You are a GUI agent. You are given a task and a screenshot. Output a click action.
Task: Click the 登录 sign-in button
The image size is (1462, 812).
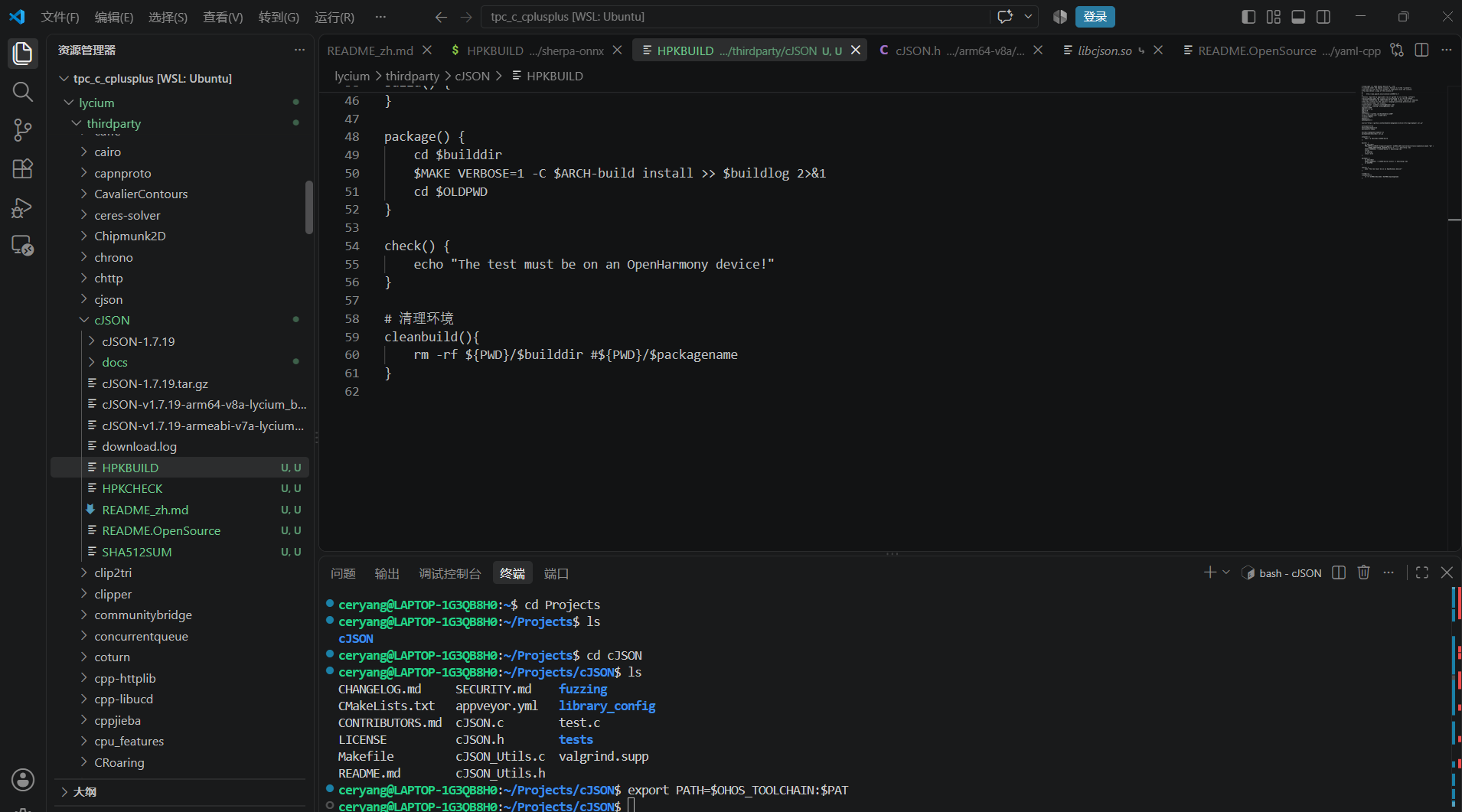[1095, 17]
